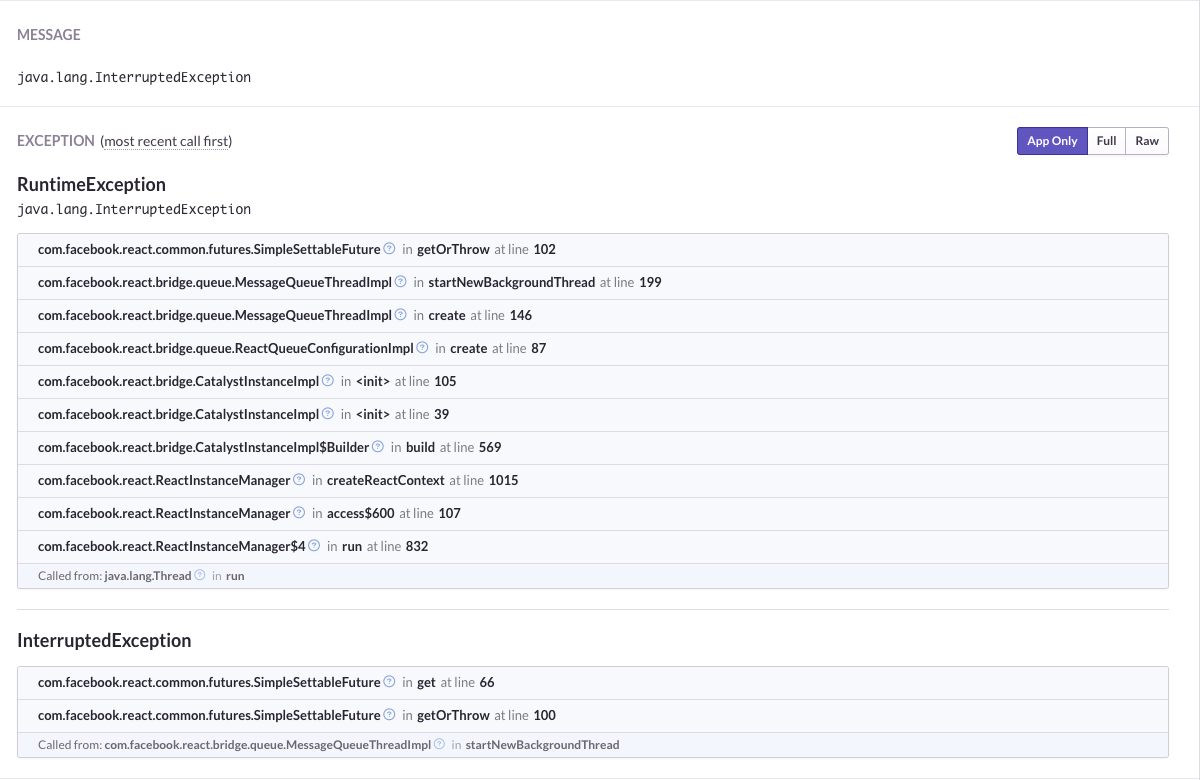The image size is (1200, 780).
Task: Click the EXCEPTION section label
Action: tap(56, 141)
